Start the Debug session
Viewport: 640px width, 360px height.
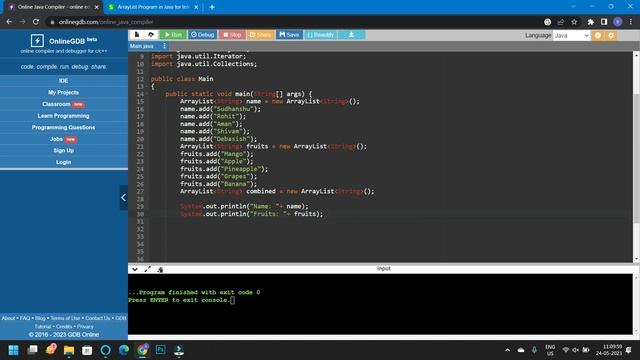202,35
